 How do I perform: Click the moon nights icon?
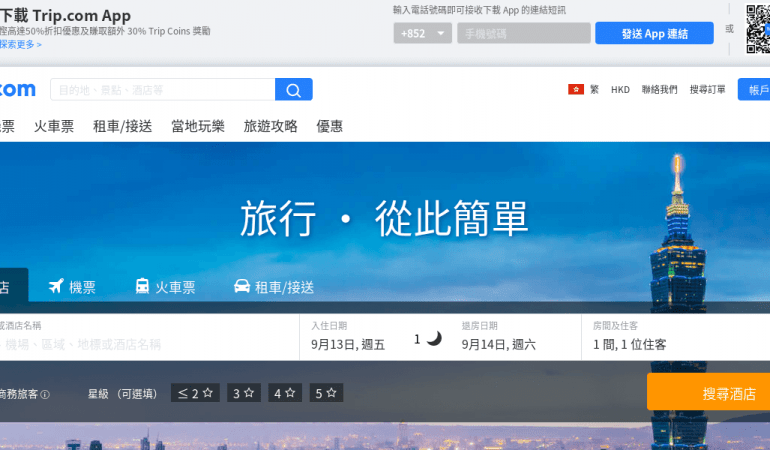coord(434,339)
